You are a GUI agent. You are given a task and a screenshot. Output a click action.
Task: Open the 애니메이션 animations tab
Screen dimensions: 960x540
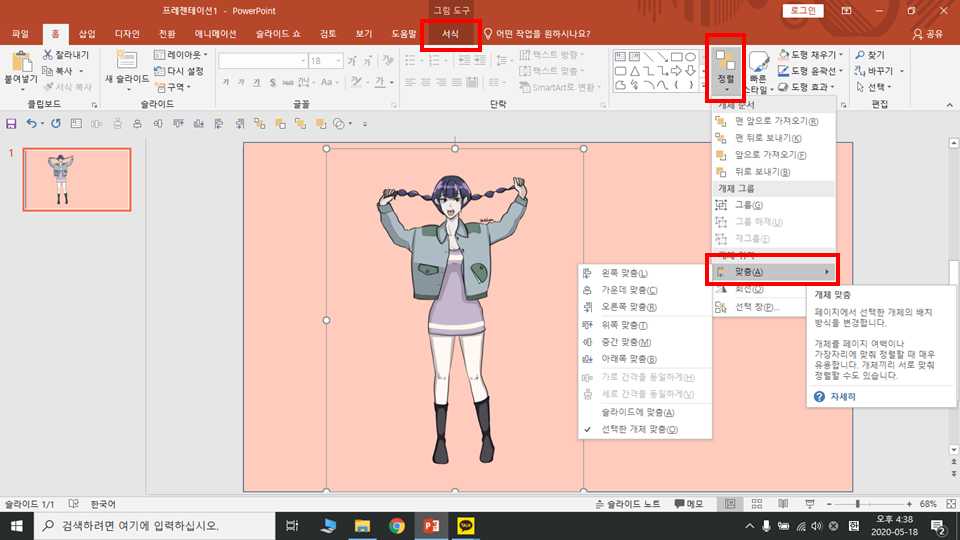(x=216, y=34)
